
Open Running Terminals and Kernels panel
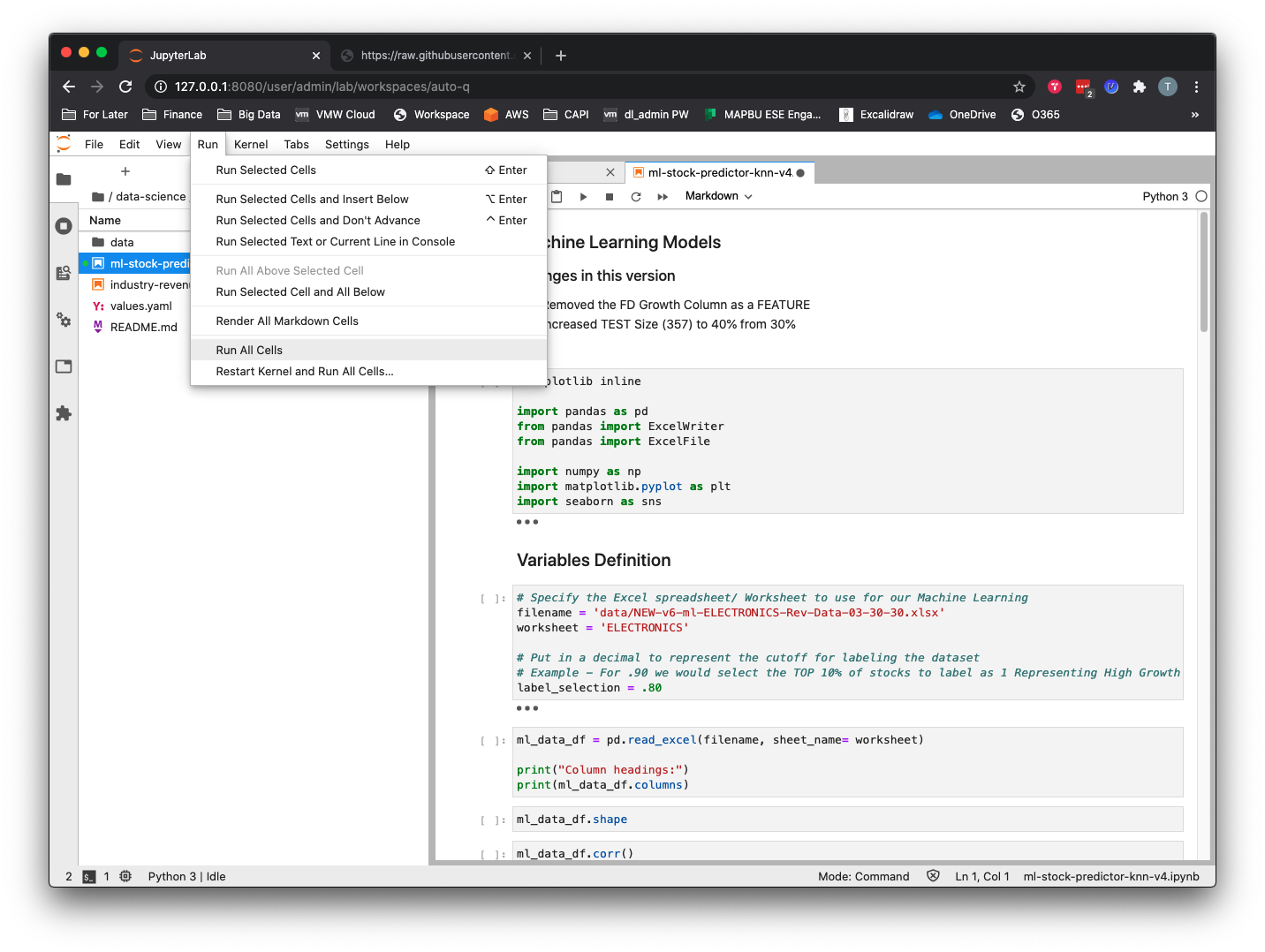pos(64,226)
